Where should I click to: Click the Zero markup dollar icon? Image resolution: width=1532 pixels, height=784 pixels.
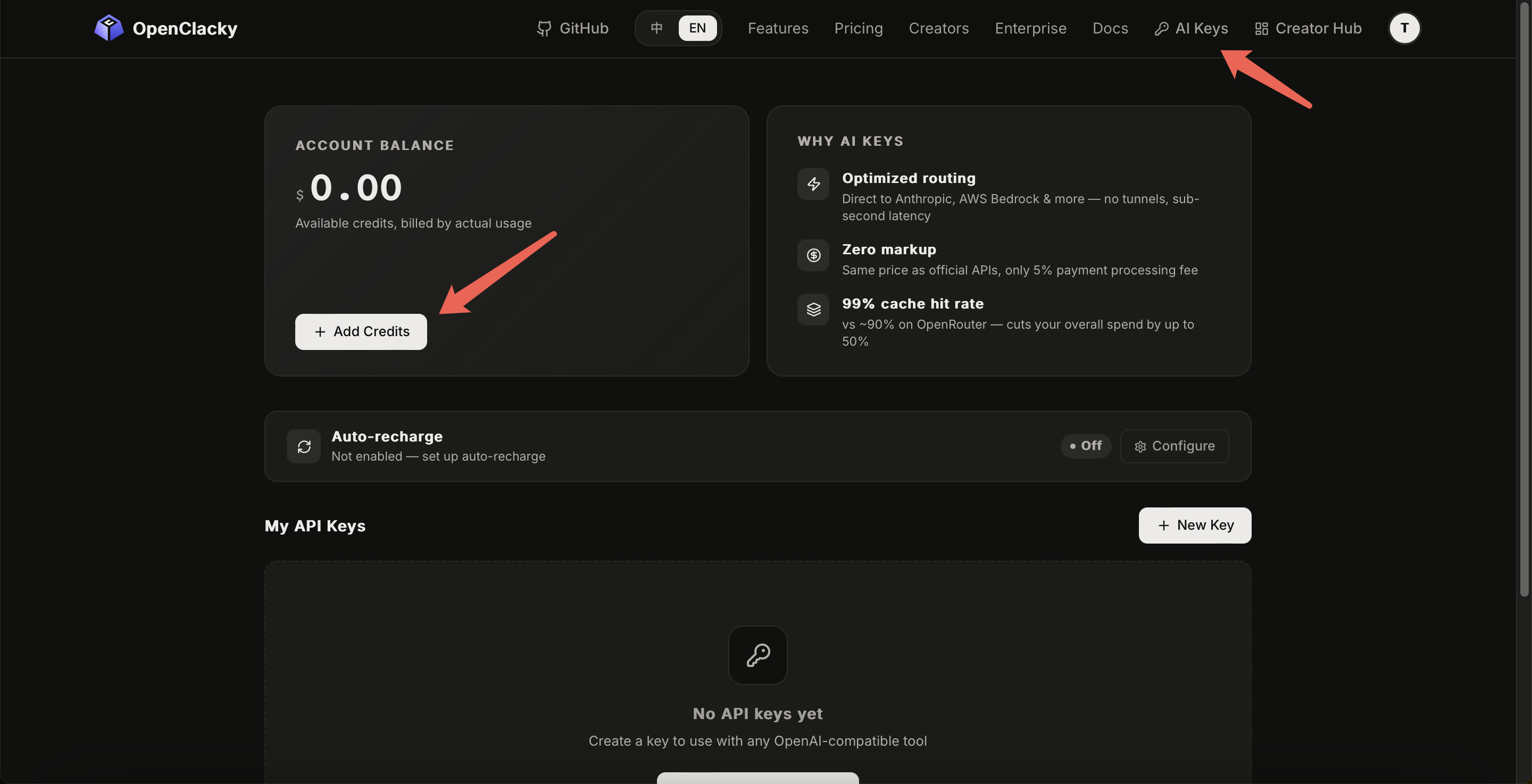[813, 255]
